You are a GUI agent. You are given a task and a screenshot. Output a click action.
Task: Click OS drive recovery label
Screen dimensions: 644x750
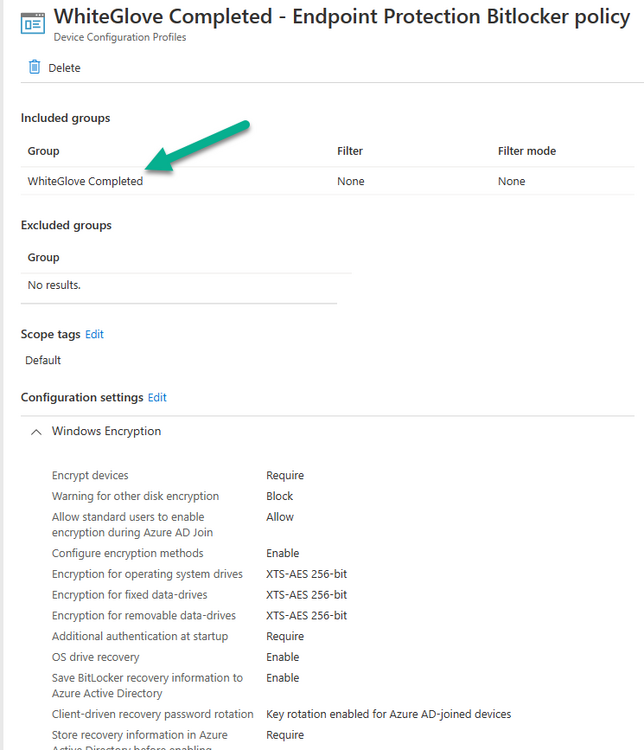[x=95, y=657]
